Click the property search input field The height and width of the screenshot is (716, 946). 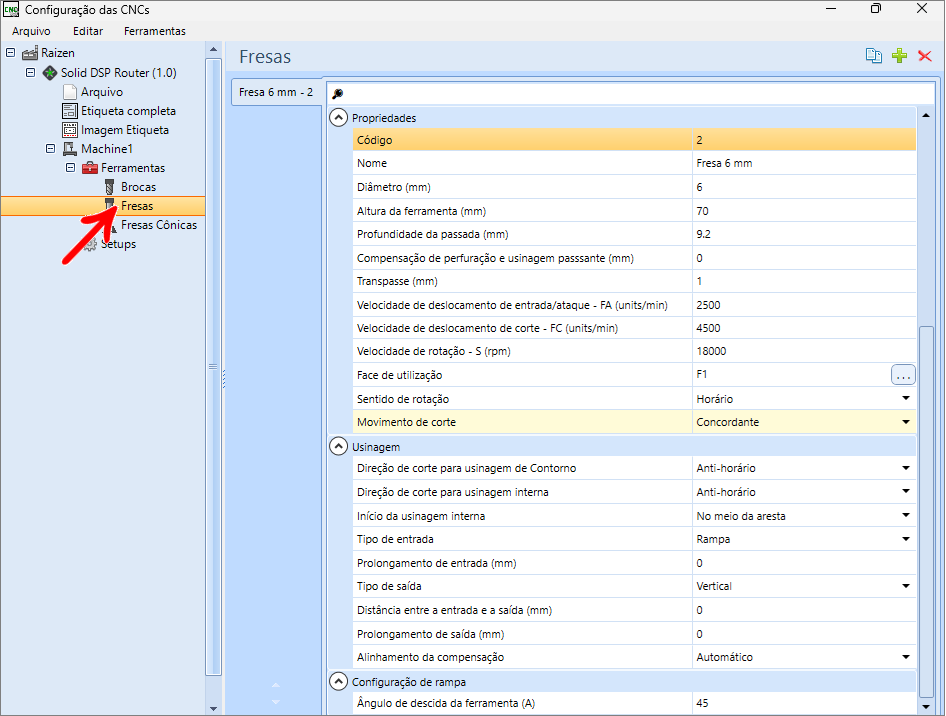631,93
